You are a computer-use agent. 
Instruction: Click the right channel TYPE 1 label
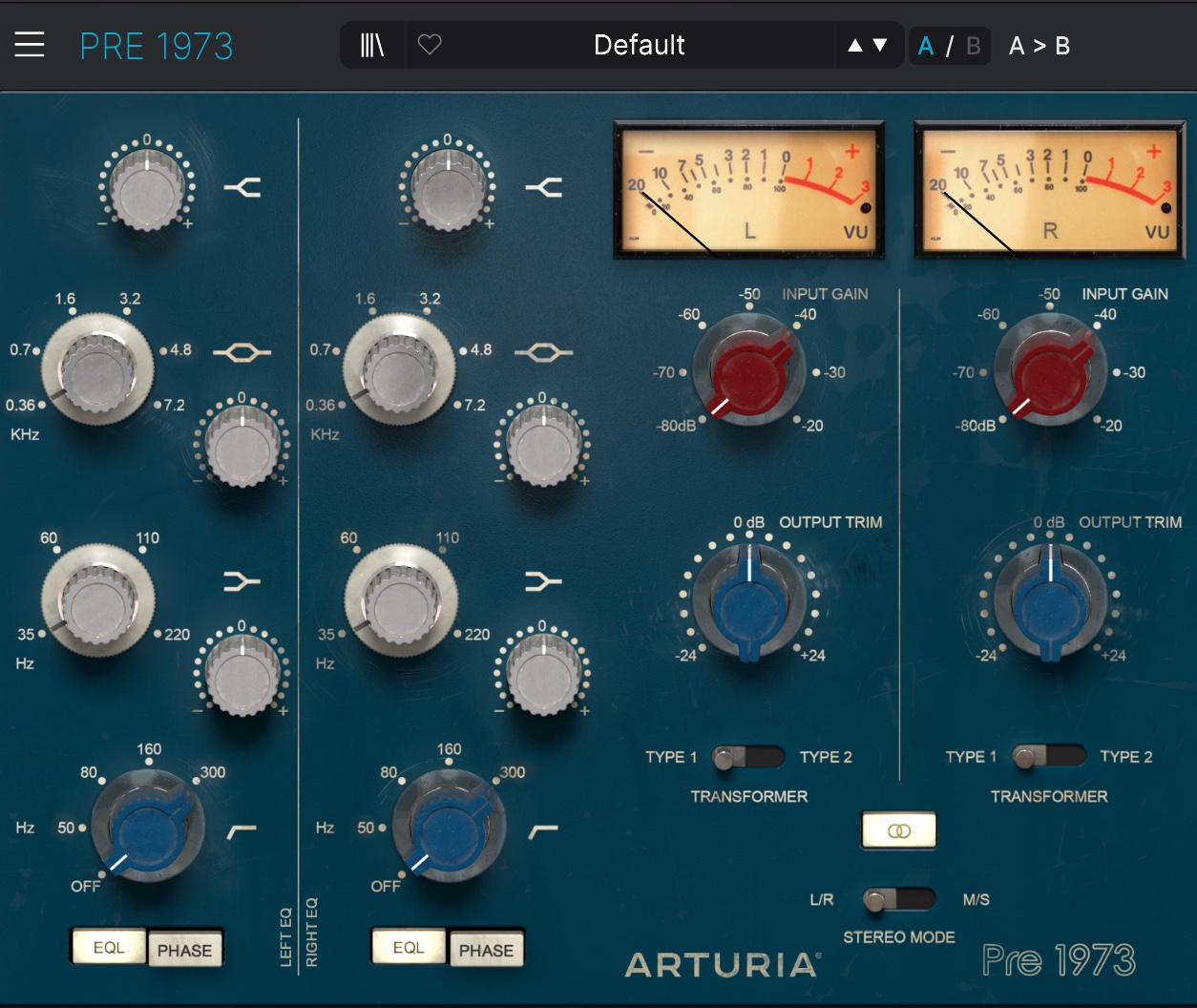click(971, 757)
